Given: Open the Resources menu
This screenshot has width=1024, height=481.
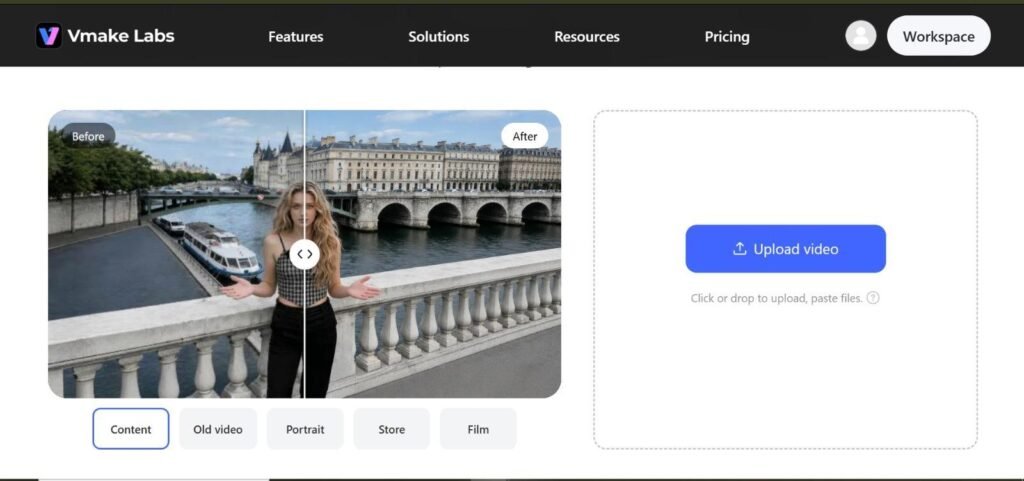Looking at the screenshot, I should click(587, 37).
